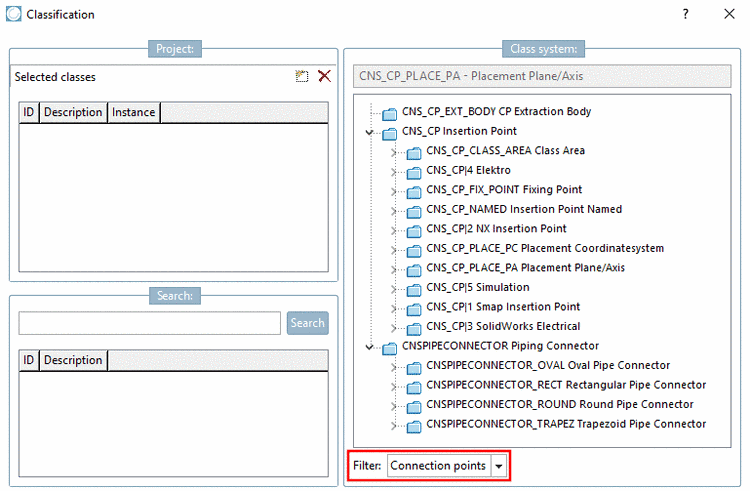Click folder icon of CNS_CP|4 Elektro
This screenshot has height=491, width=750.
[x=414, y=173]
